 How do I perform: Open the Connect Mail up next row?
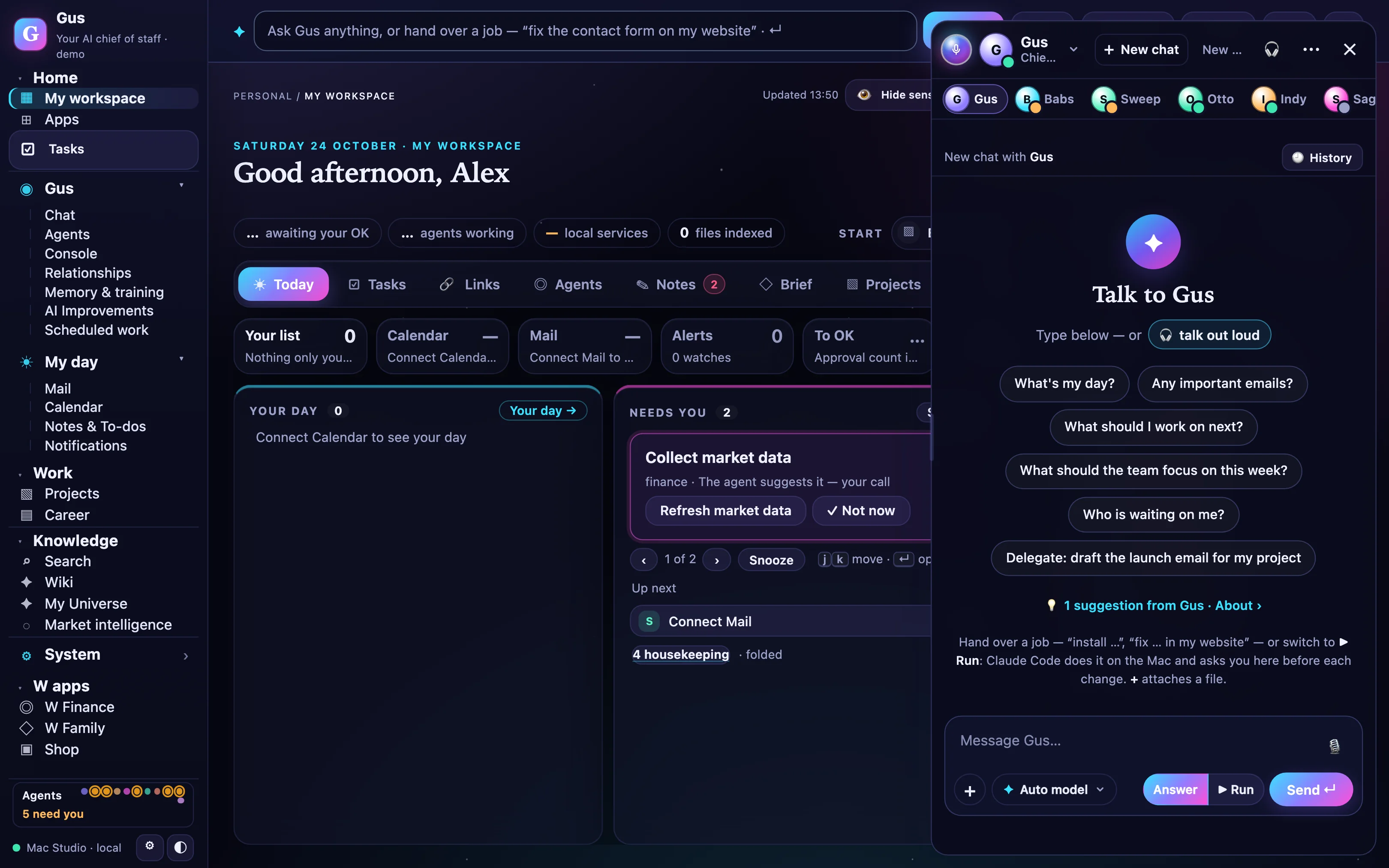click(x=781, y=621)
